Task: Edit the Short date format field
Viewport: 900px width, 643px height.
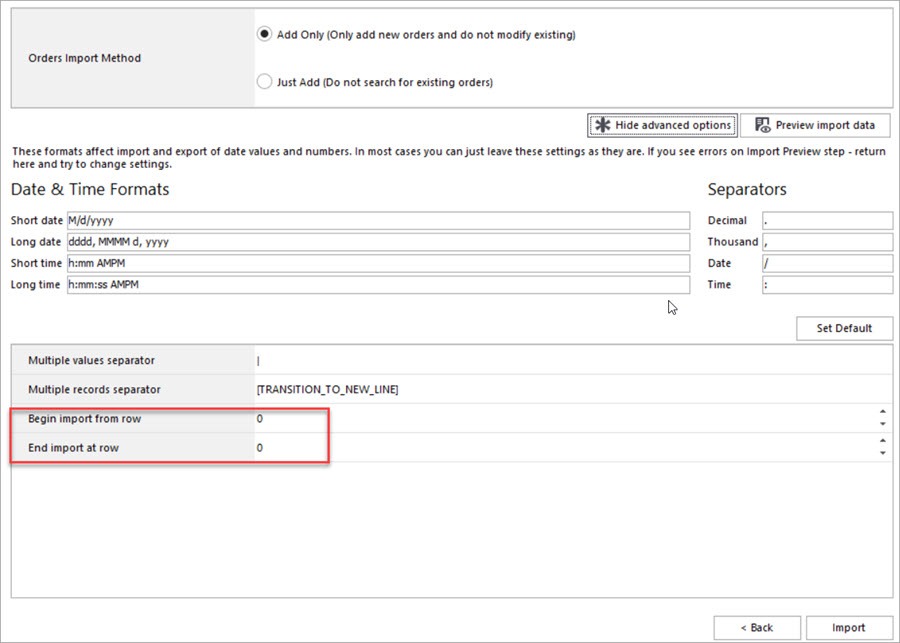Action: tap(378, 221)
